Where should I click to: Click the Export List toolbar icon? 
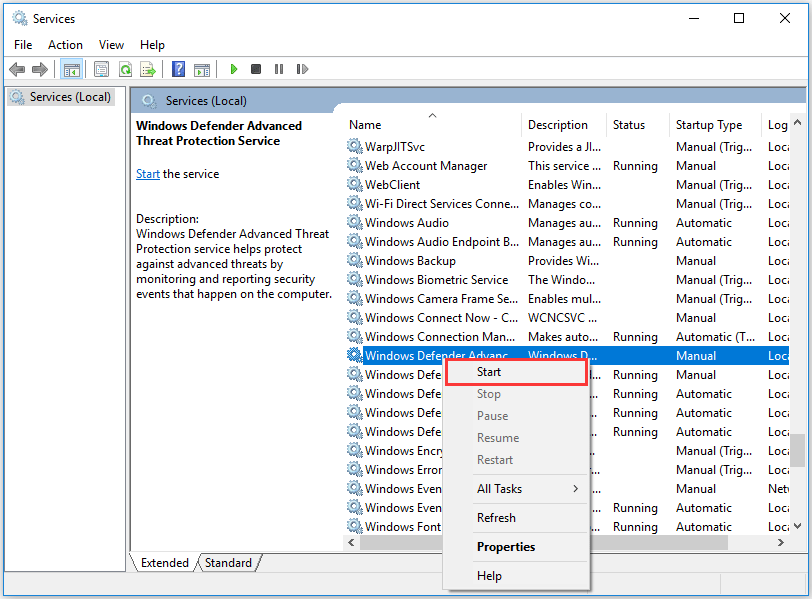coord(148,69)
